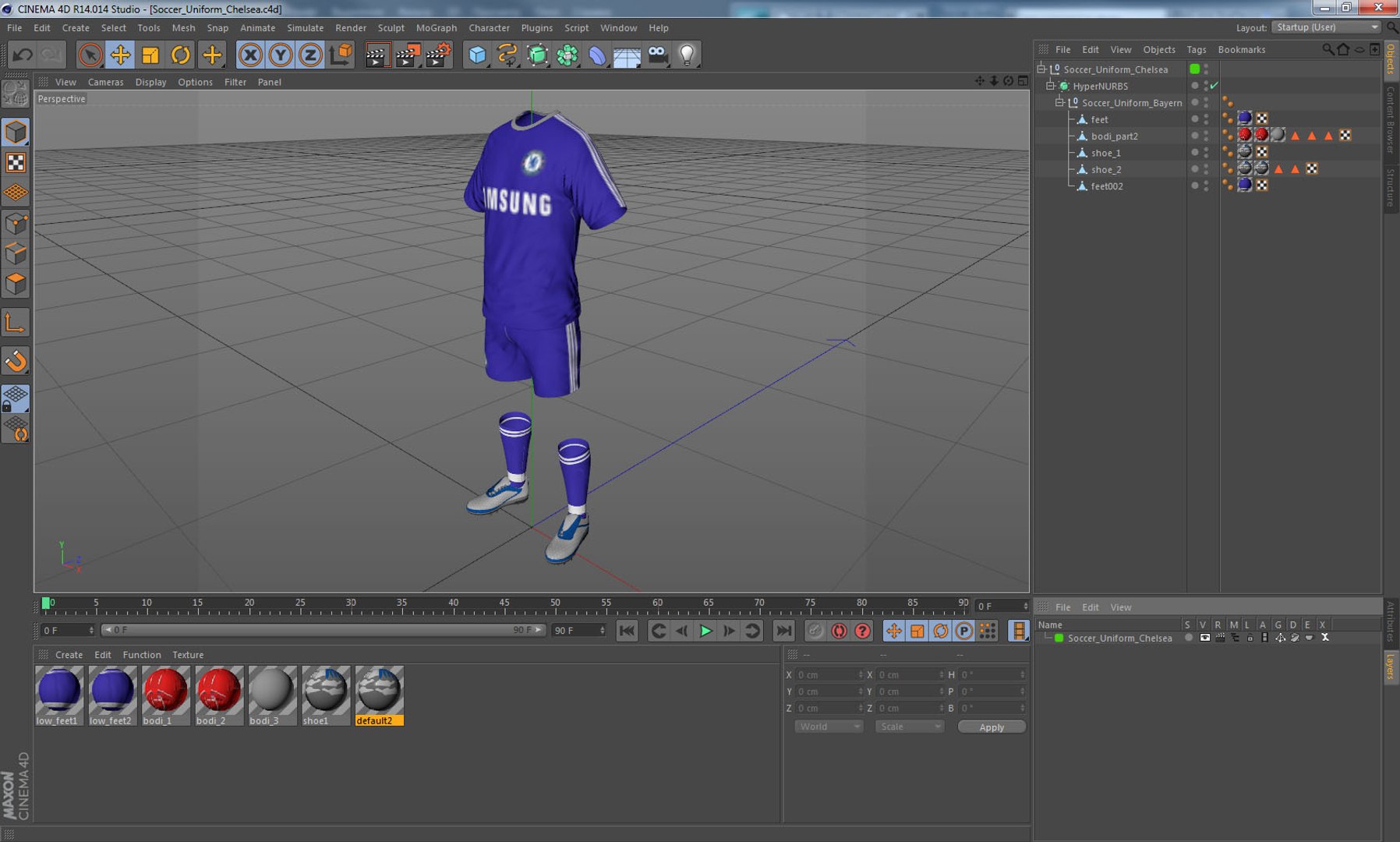Toggle Locked Workplane
1400x842 pixels.
click(16, 398)
